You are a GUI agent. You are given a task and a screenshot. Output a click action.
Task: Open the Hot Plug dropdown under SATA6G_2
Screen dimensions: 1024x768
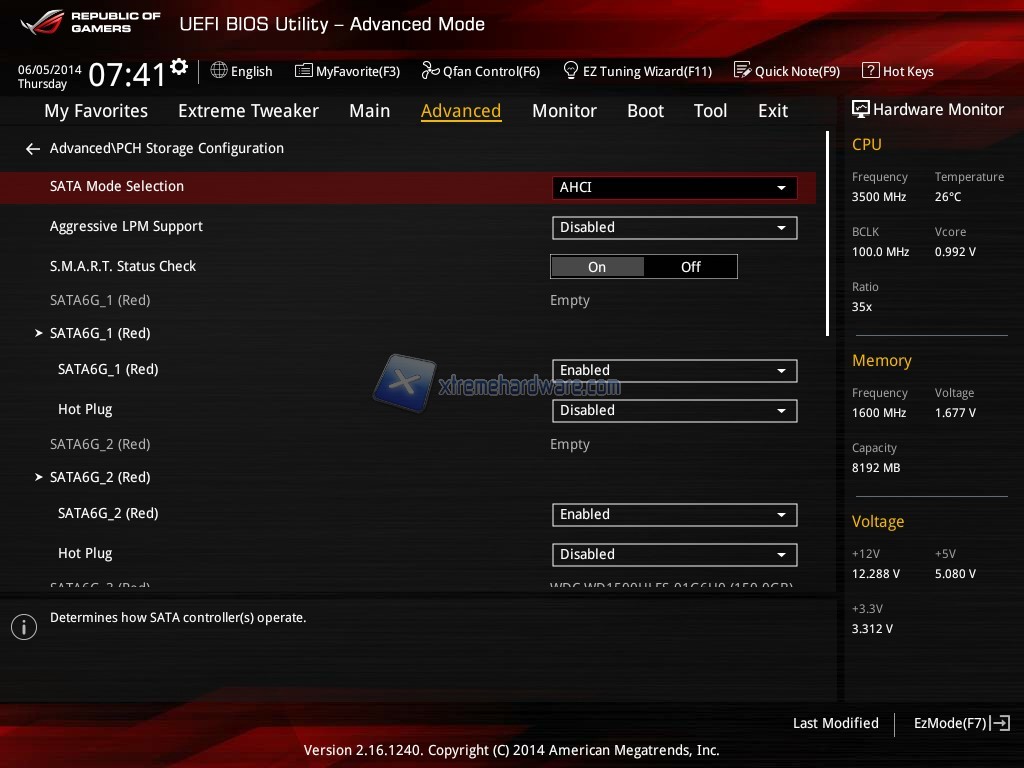click(x=674, y=554)
